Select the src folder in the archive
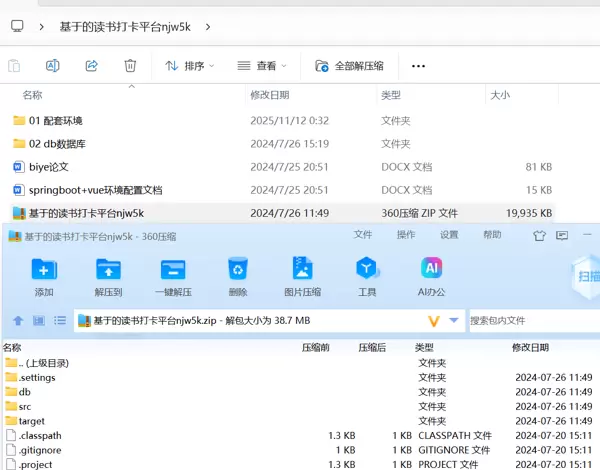The height and width of the screenshot is (470, 600). point(25,406)
